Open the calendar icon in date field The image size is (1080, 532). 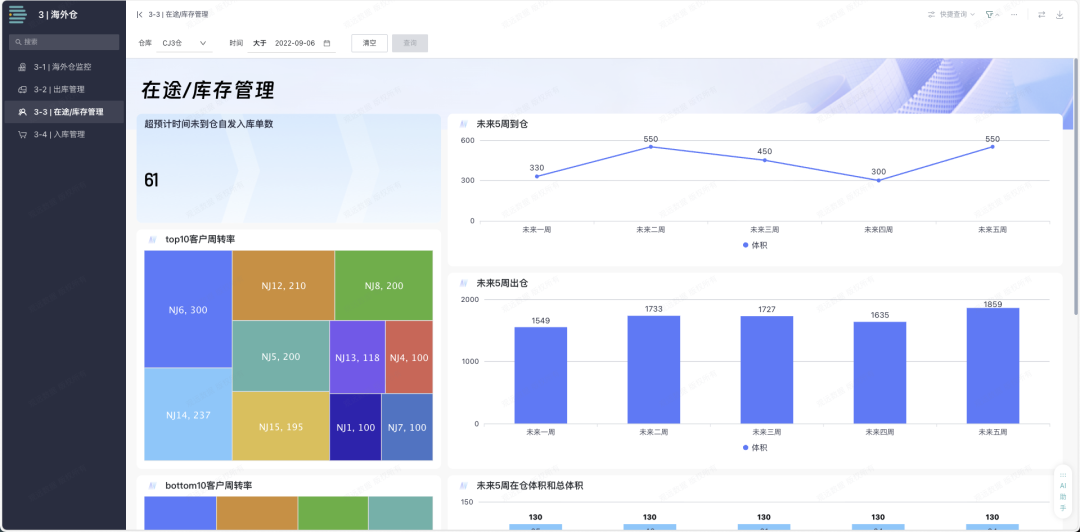[326, 43]
